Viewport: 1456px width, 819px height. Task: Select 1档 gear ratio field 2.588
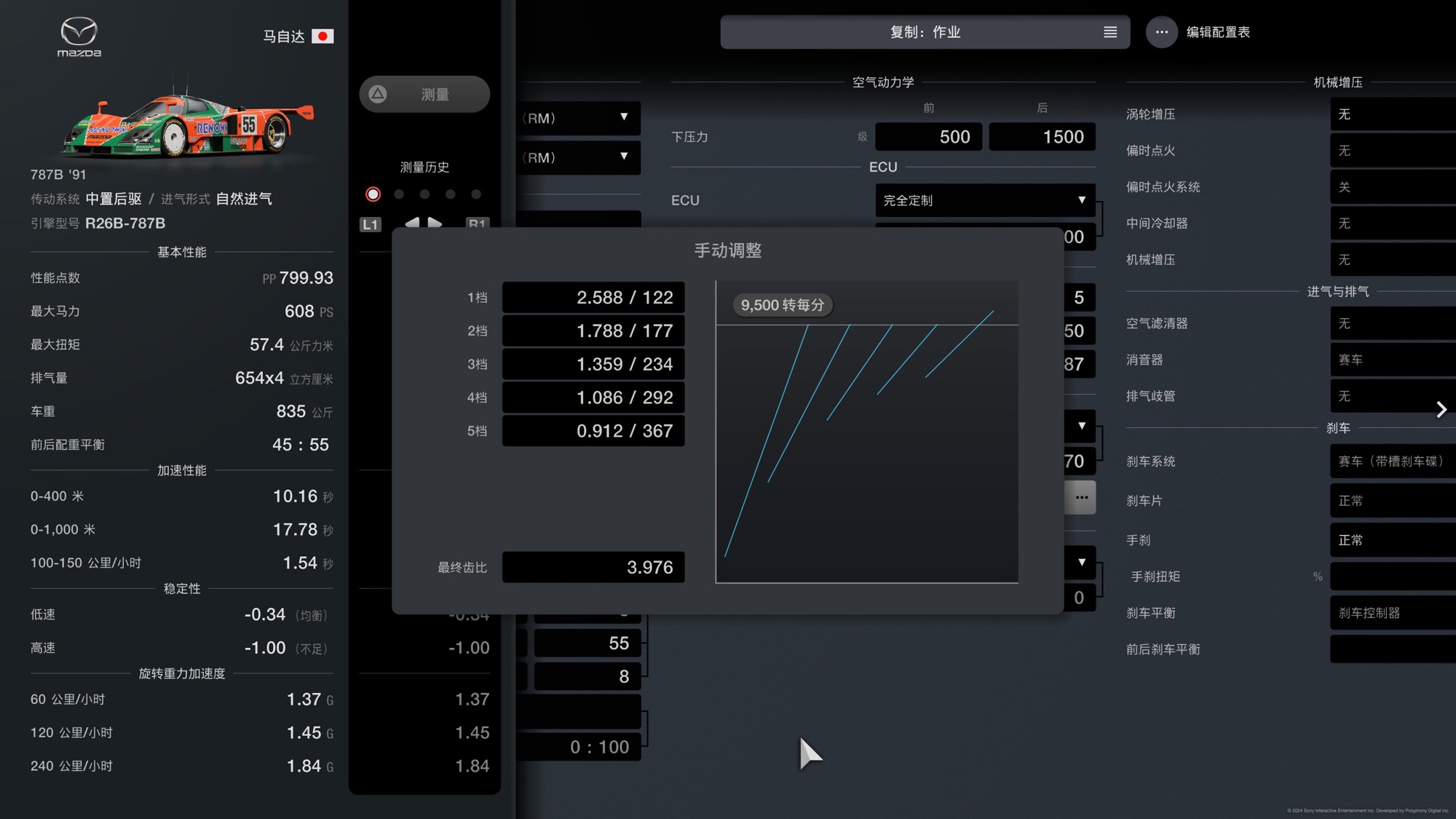[593, 298]
